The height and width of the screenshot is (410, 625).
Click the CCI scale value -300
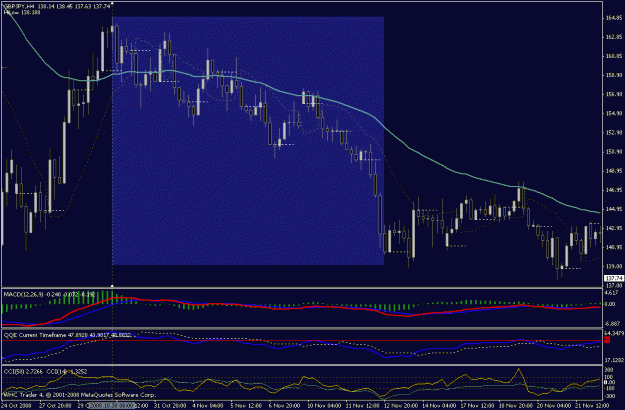(610, 396)
